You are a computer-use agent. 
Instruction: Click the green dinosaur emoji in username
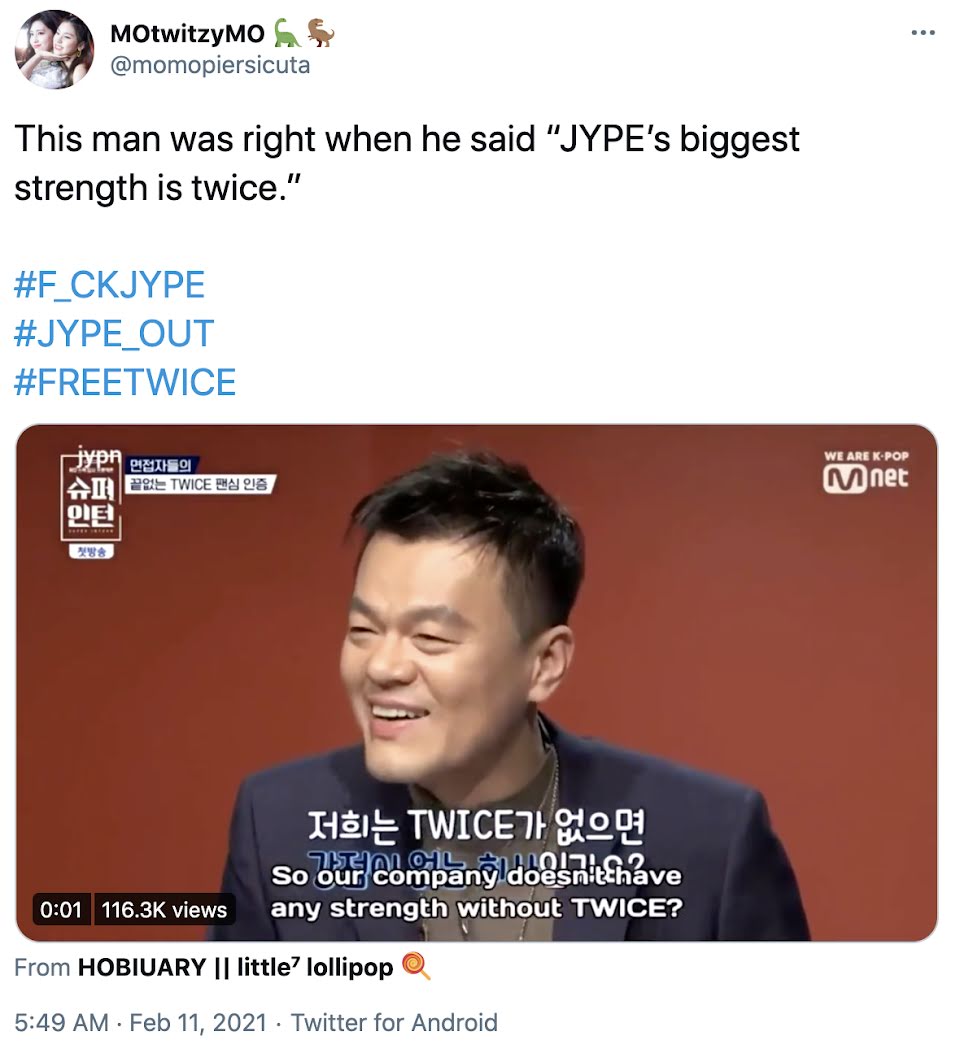tap(287, 33)
